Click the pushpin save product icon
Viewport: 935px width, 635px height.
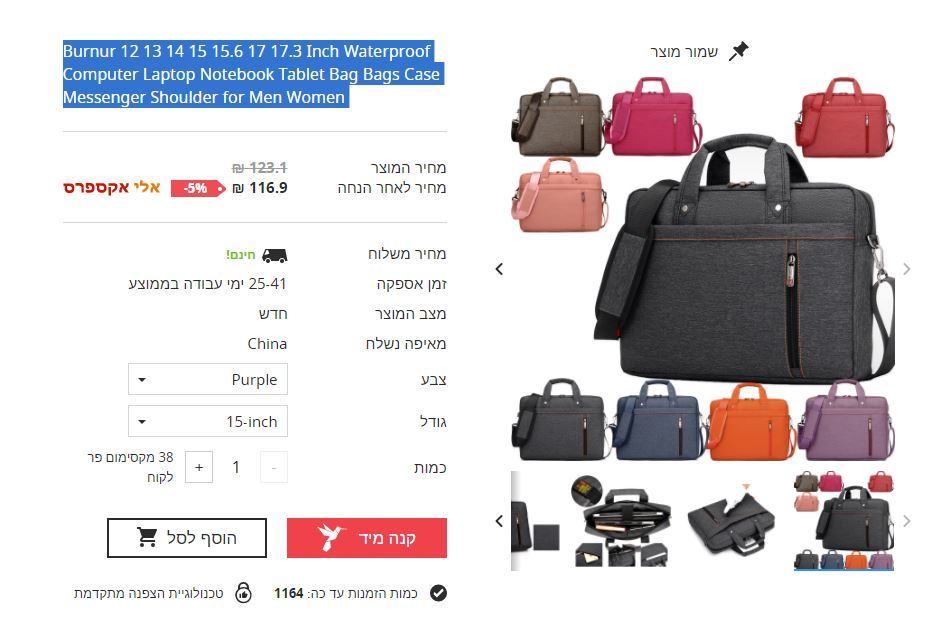(x=738, y=51)
